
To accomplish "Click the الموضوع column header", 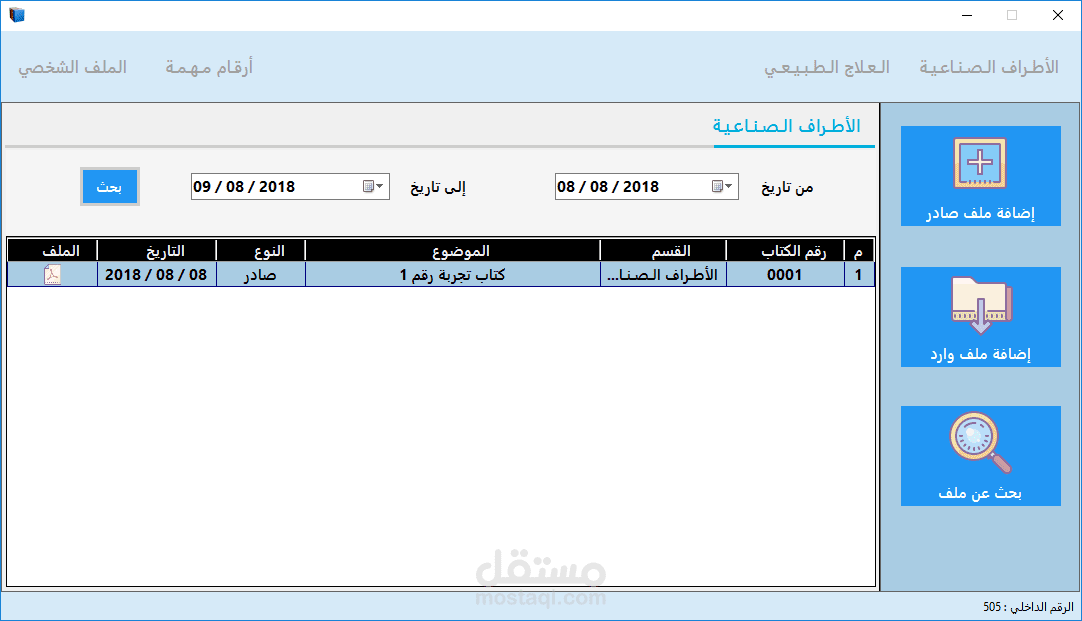I will 453,250.
